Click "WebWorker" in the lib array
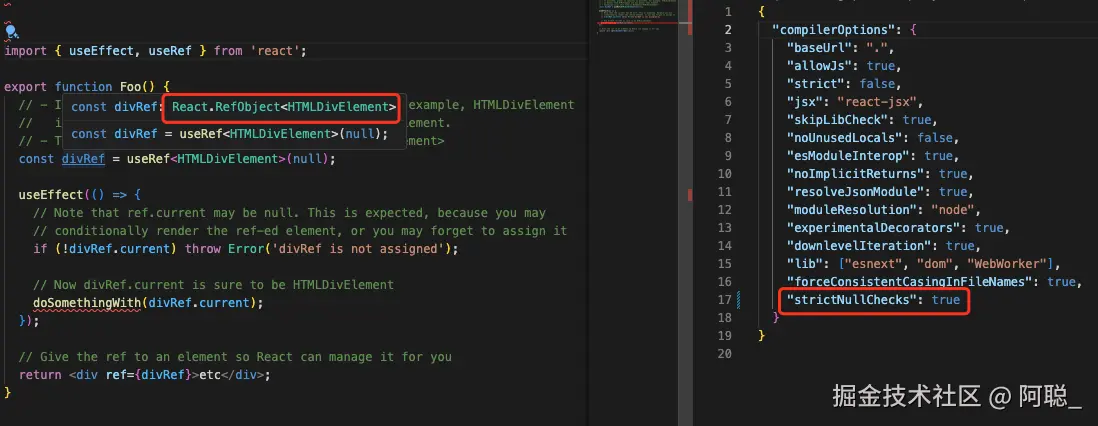The image size is (1098, 426). 1006,263
